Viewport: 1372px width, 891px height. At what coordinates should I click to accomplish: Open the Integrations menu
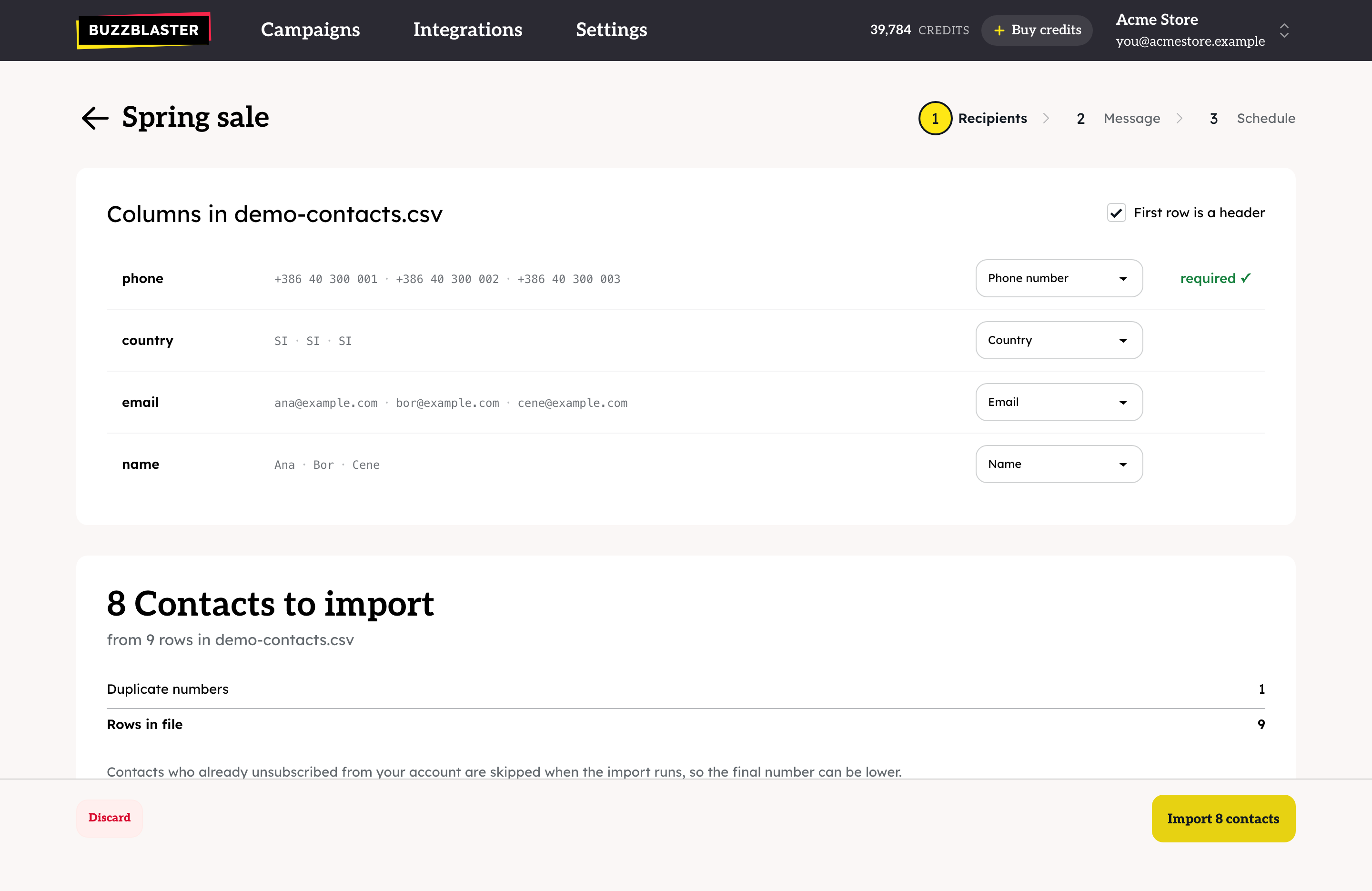(467, 30)
